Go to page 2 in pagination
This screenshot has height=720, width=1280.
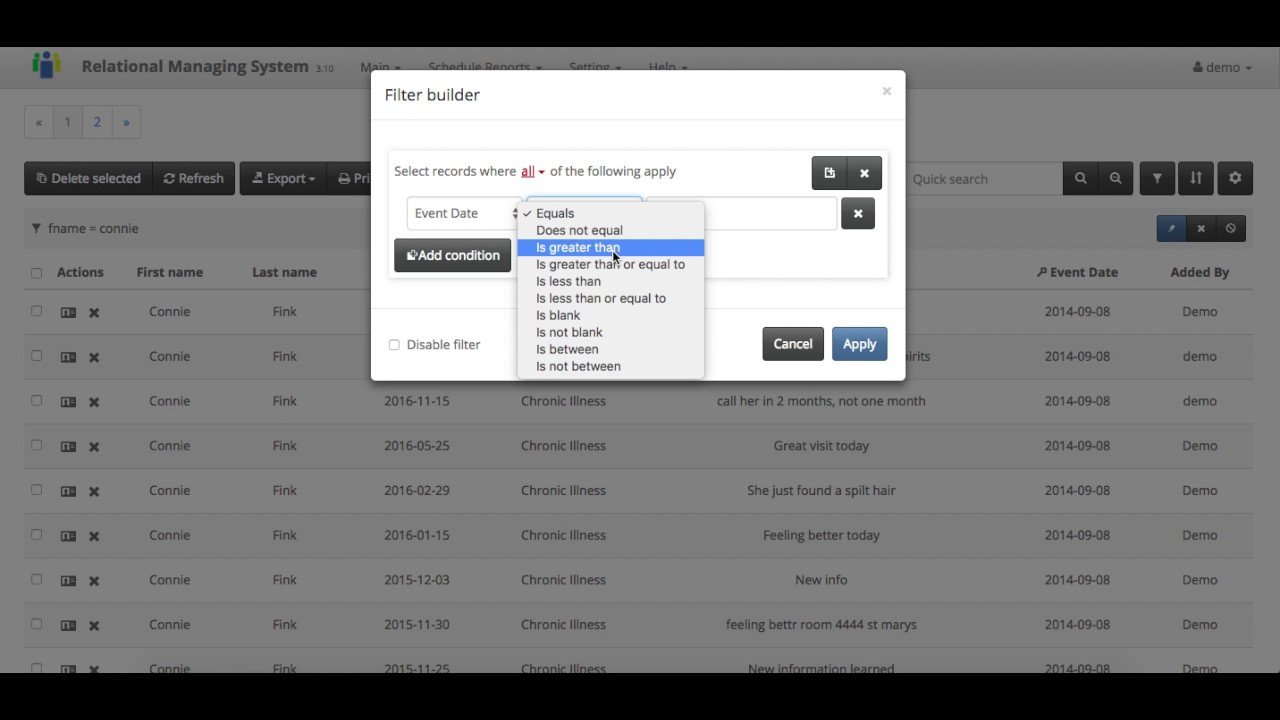coord(97,122)
